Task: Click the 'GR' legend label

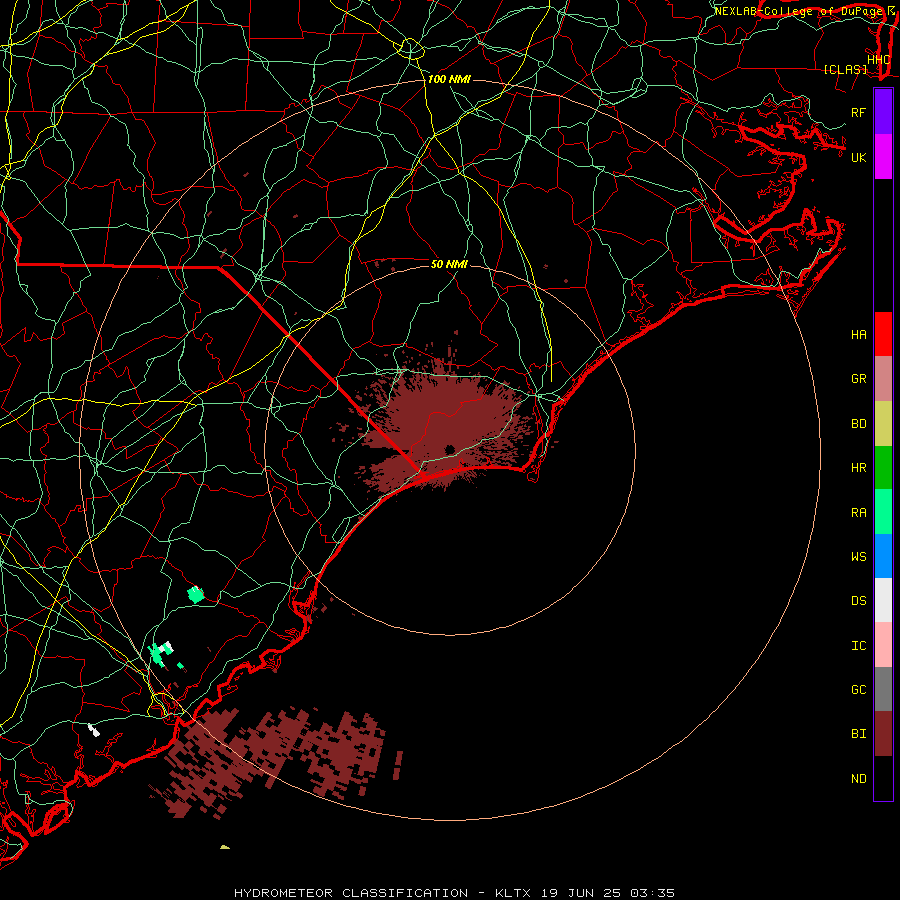Action: pyautogui.click(x=858, y=379)
